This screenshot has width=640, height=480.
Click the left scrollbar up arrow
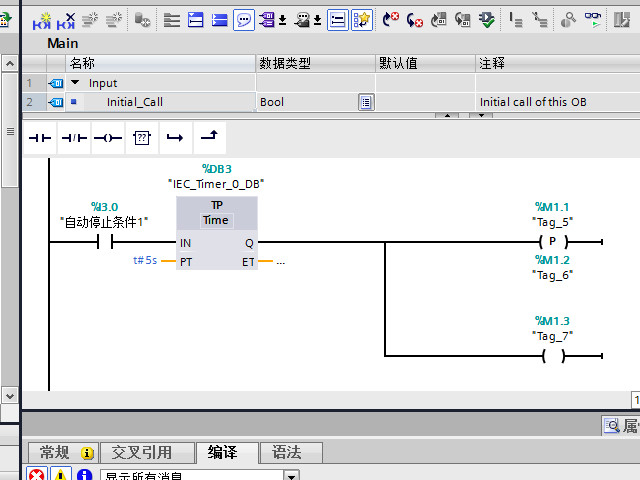pos(10,64)
